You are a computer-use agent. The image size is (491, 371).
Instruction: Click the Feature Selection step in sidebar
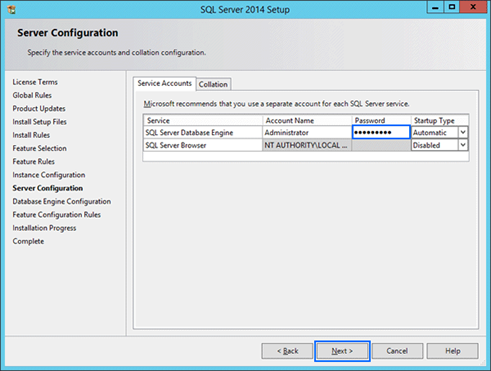point(40,148)
